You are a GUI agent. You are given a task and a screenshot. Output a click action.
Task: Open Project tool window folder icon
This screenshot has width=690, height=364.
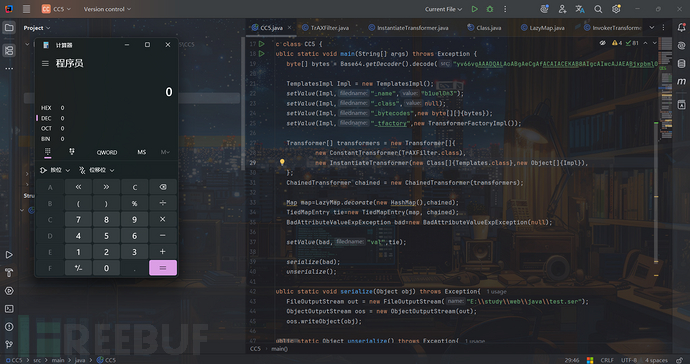(9, 28)
